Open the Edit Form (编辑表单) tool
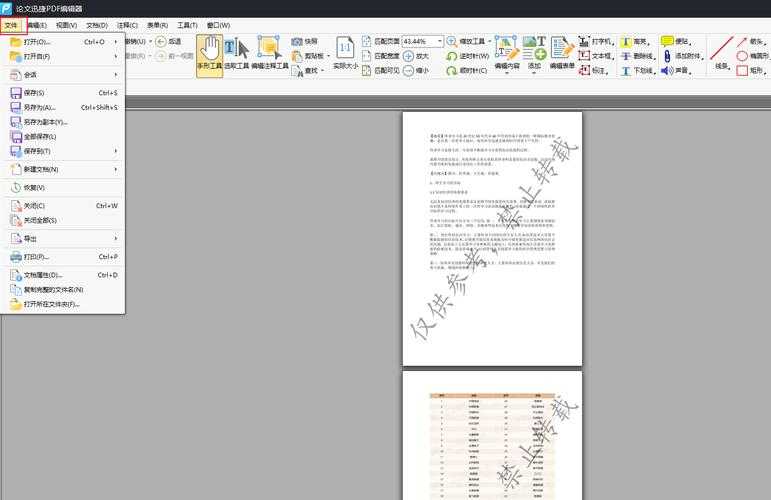771x500 pixels. [562, 54]
